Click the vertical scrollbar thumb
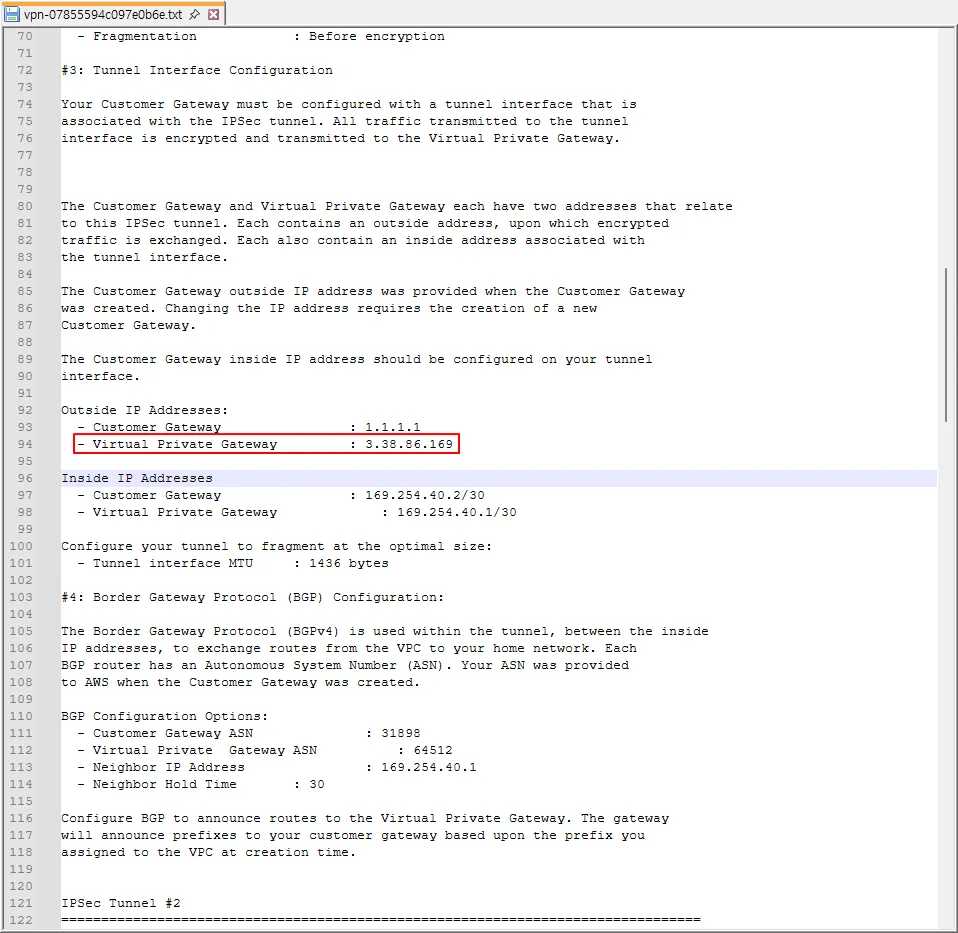This screenshot has height=933, width=958. pos(946,345)
